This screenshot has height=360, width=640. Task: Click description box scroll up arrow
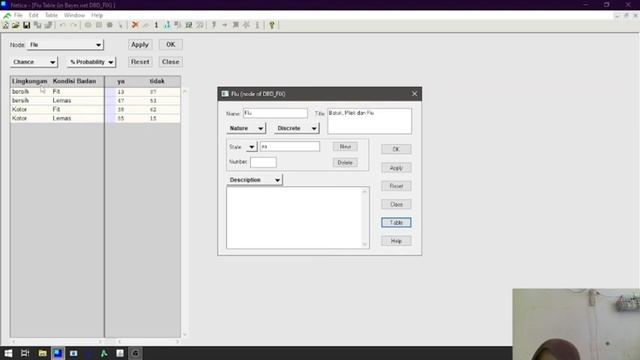(x=365, y=191)
